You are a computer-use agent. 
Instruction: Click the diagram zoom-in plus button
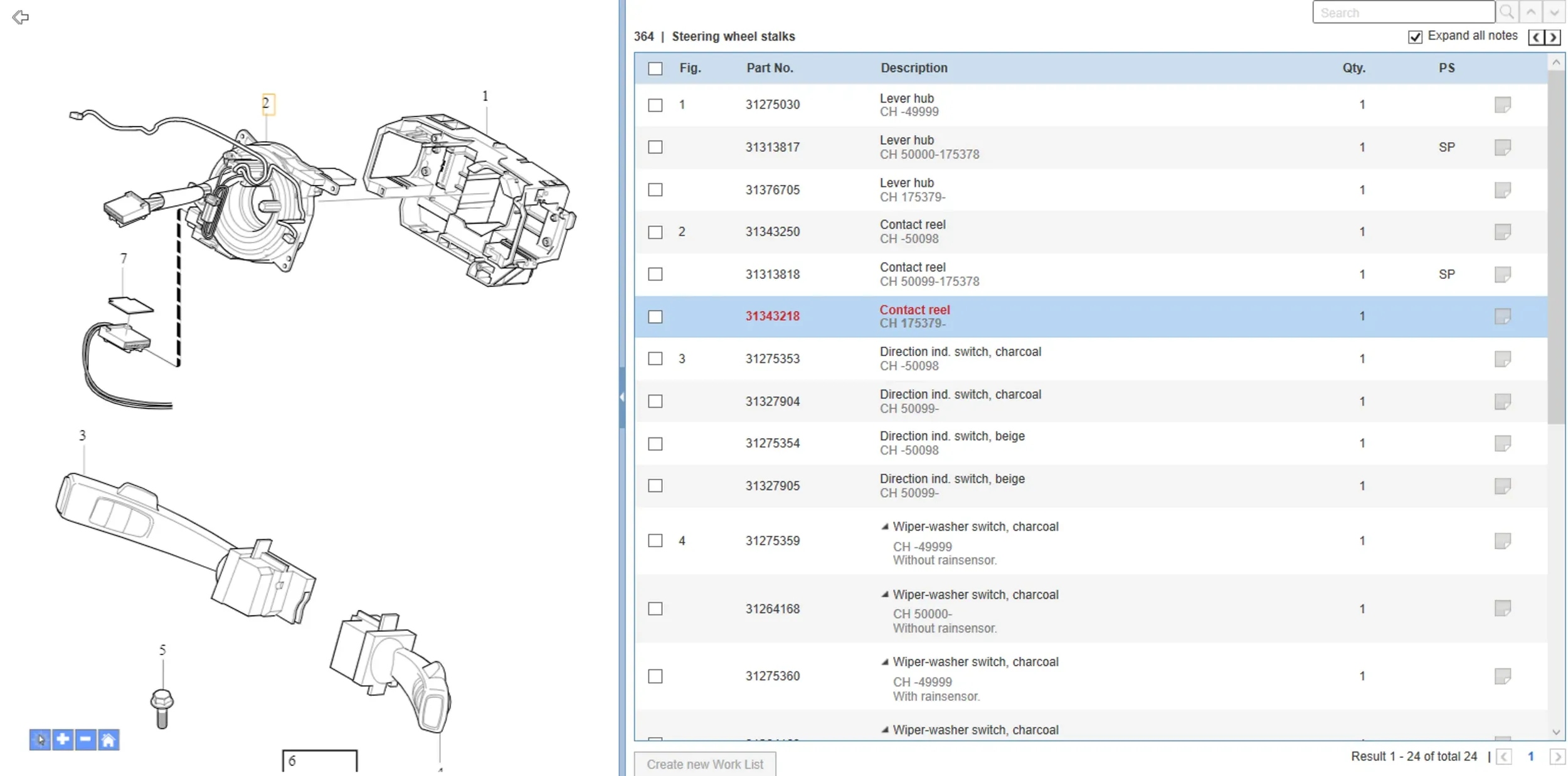pyautogui.click(x=63, y=740)
